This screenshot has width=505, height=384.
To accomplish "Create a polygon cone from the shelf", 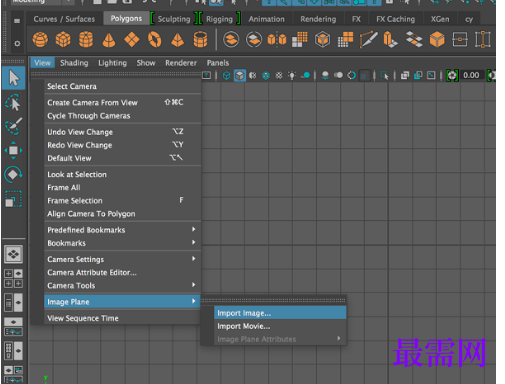I will (109, 40).
